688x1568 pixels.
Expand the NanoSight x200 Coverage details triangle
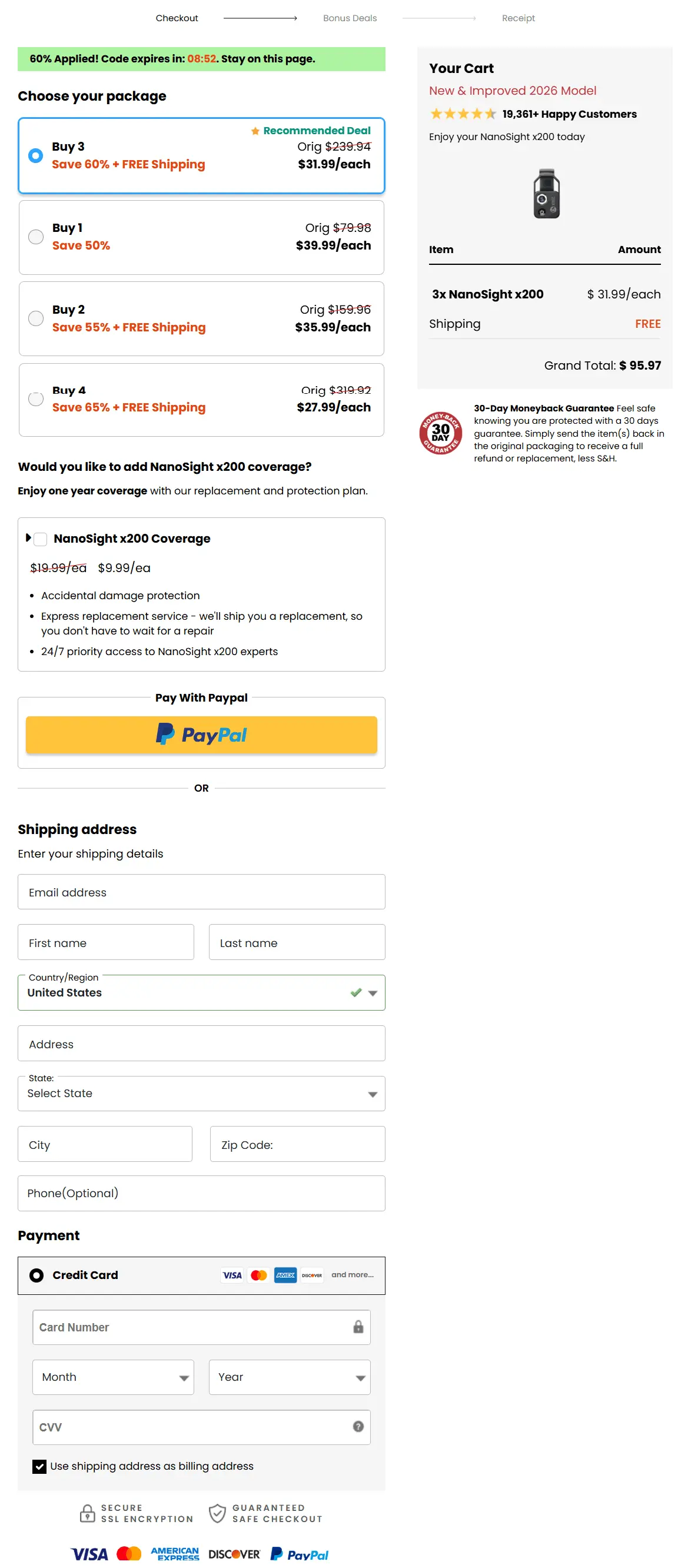[28, 537]
